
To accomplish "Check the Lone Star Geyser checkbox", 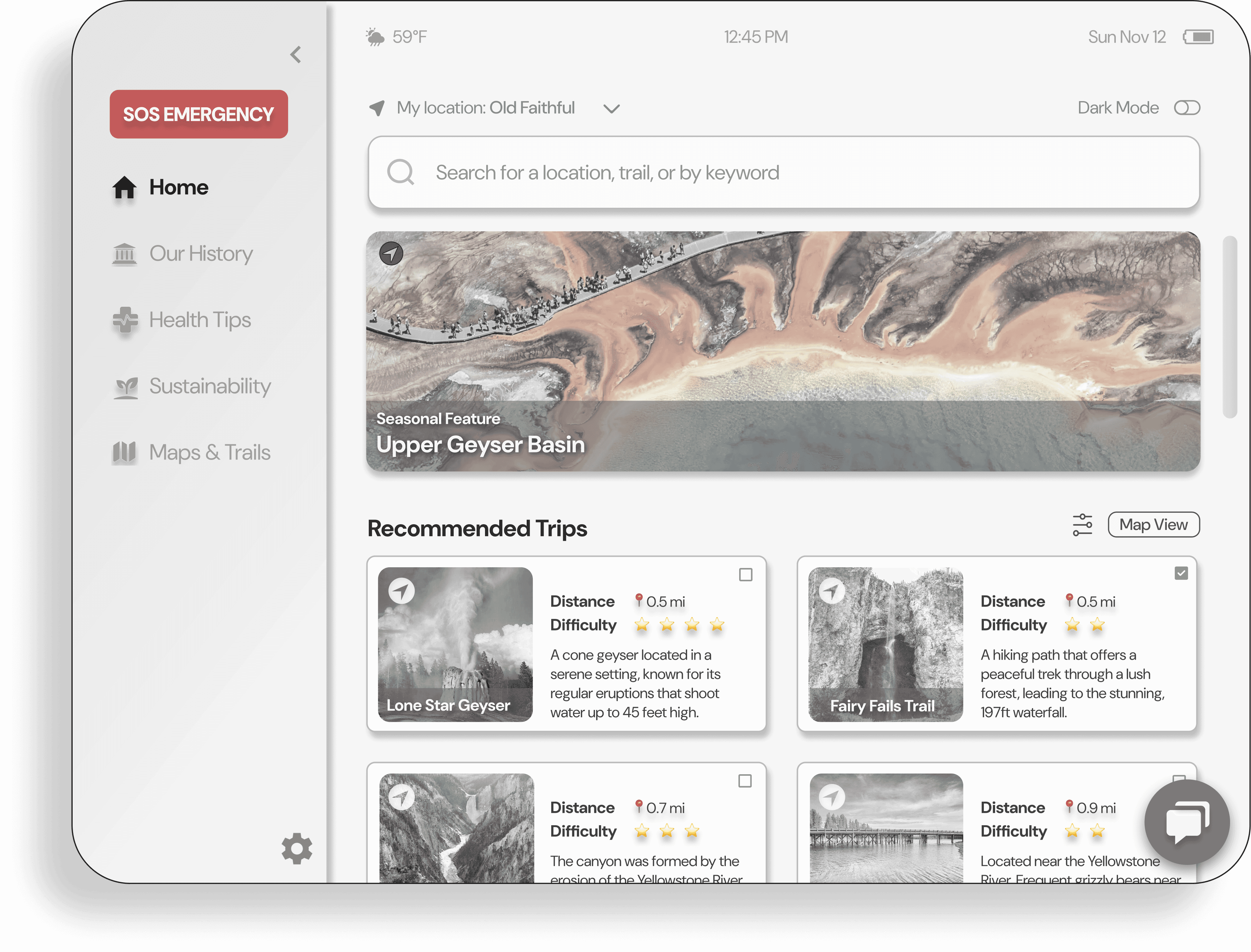I will pyautogui.click(x=745, y=574).
